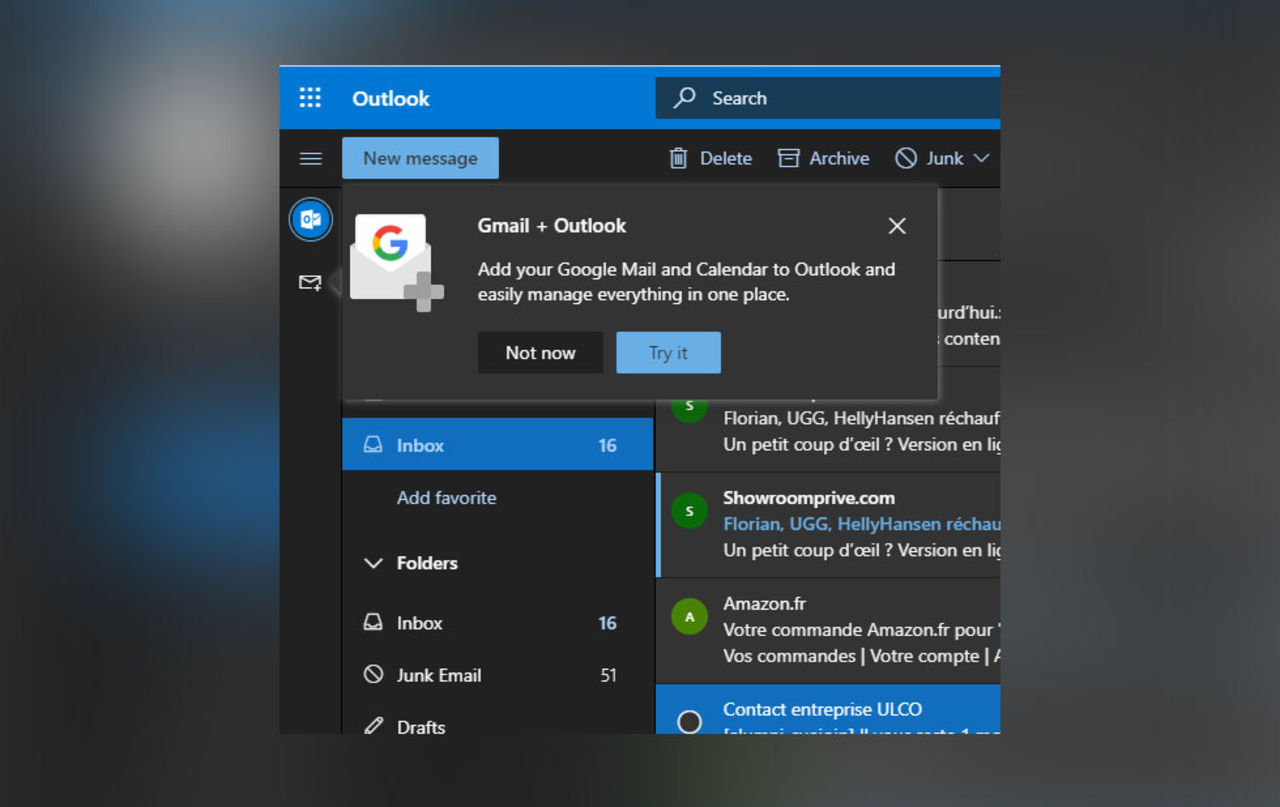
Task: Click Try it to add Google Mail
Action: tap(668, 352)
